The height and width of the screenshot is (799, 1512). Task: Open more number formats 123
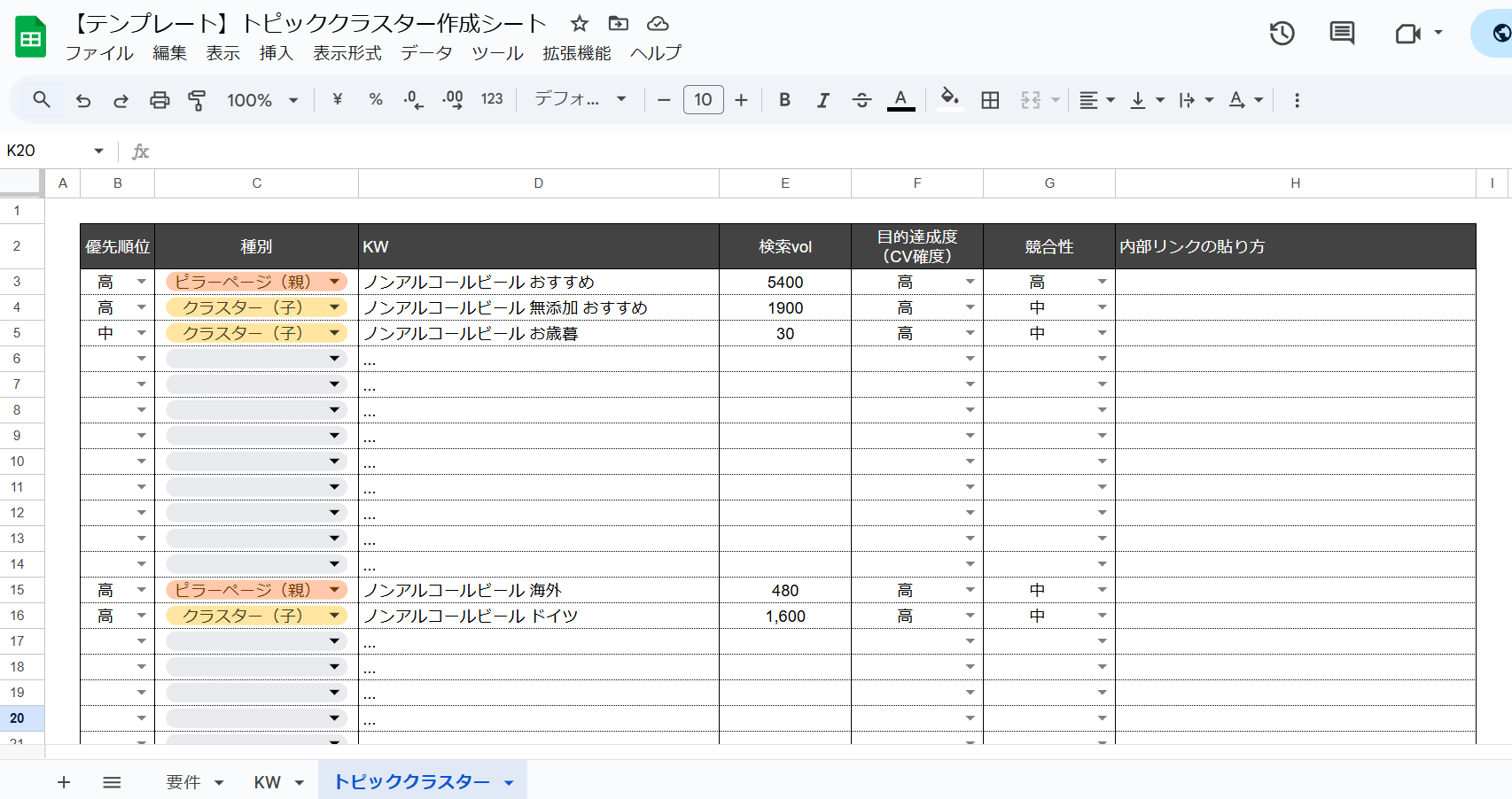[x=492, y=100]
